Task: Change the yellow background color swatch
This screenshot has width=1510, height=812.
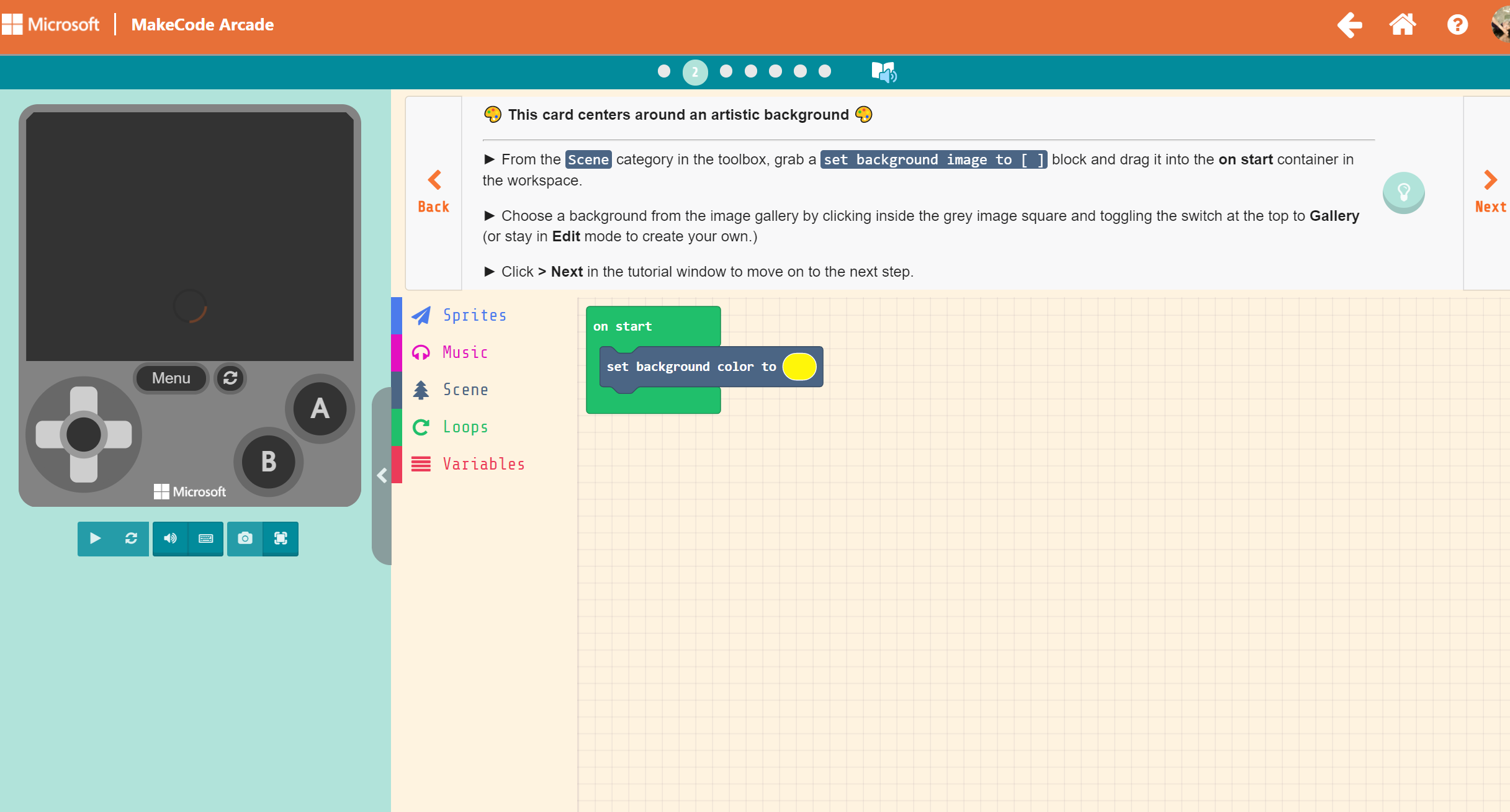Action: tap(800, 367)
